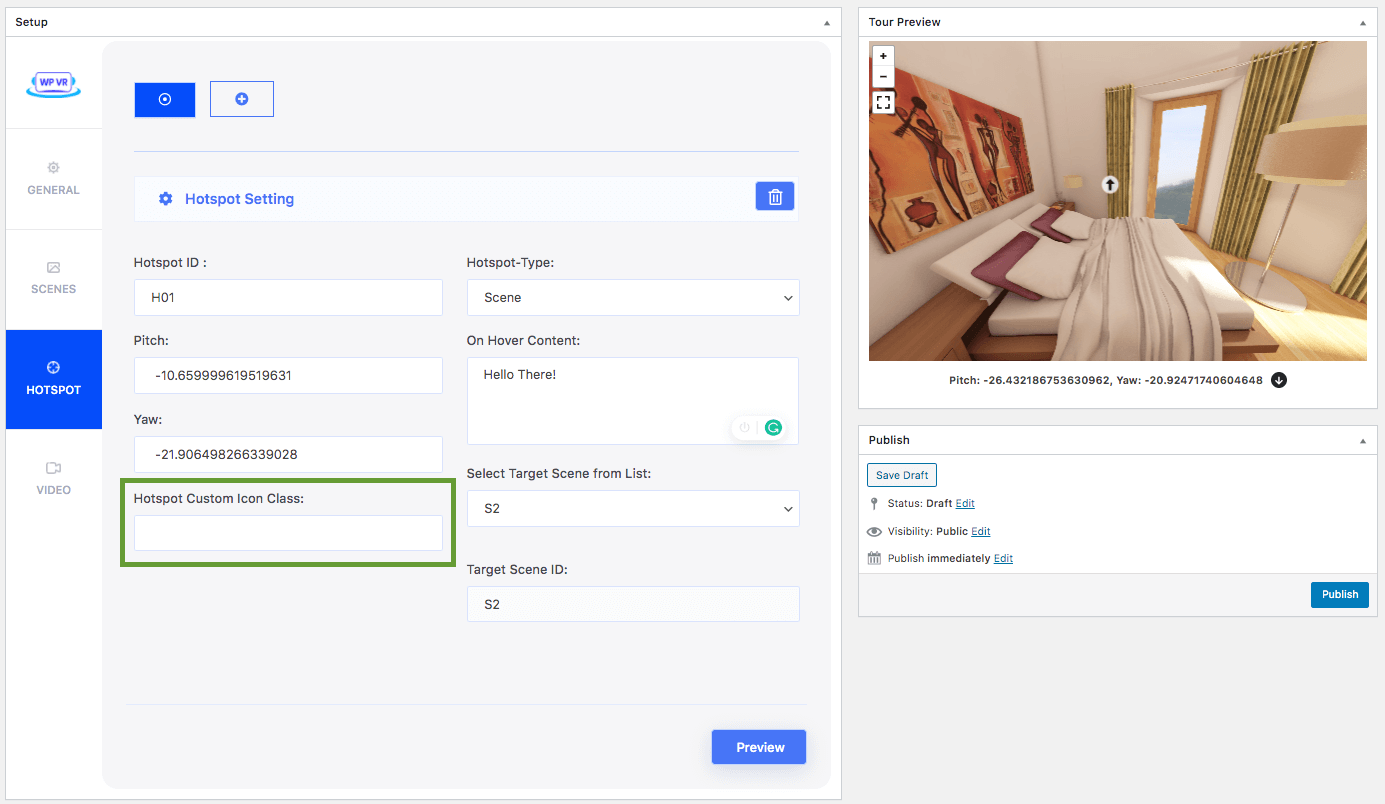Toggle fullscreen in tour preview
The image size is (1385, 804).
[883, 102]
